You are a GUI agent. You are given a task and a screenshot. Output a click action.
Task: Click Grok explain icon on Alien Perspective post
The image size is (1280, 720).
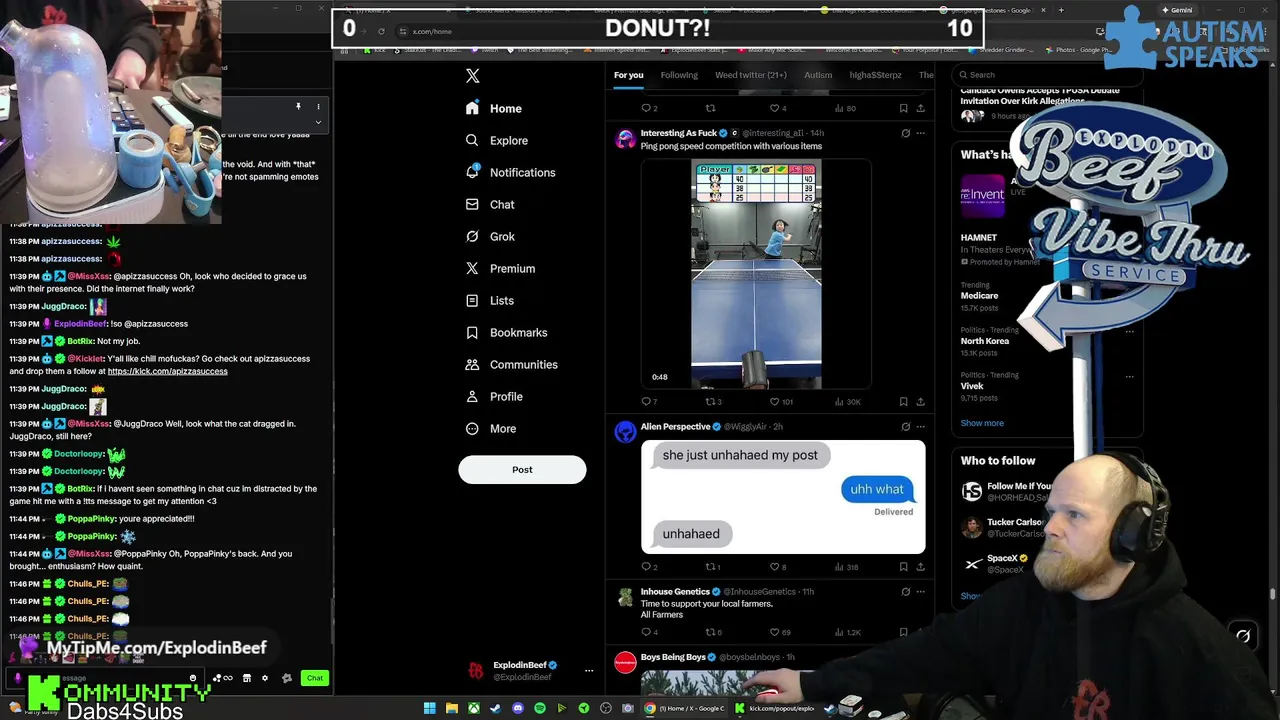tap(905, 427)
